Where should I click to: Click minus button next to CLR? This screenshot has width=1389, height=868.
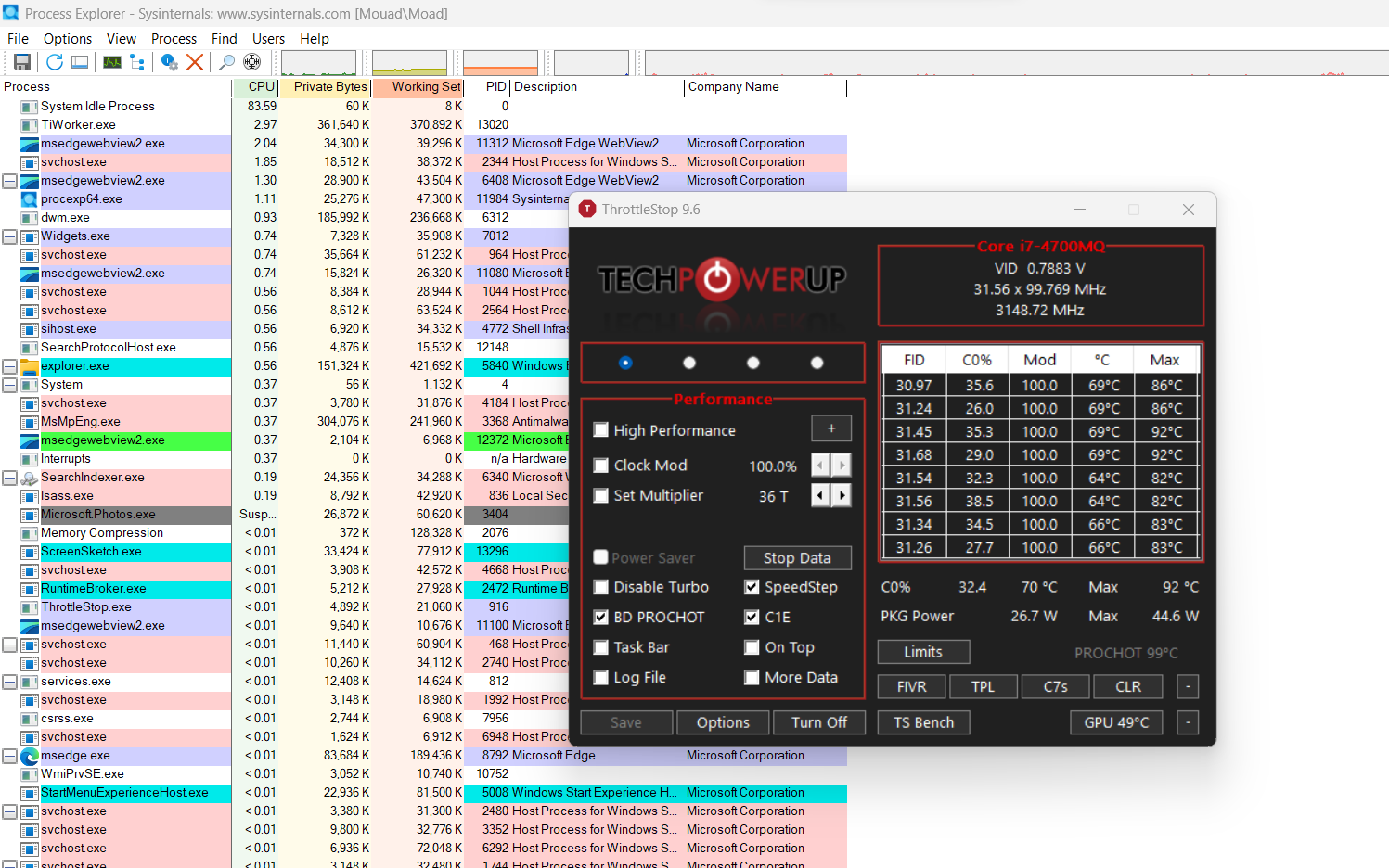pos(1188,687)
